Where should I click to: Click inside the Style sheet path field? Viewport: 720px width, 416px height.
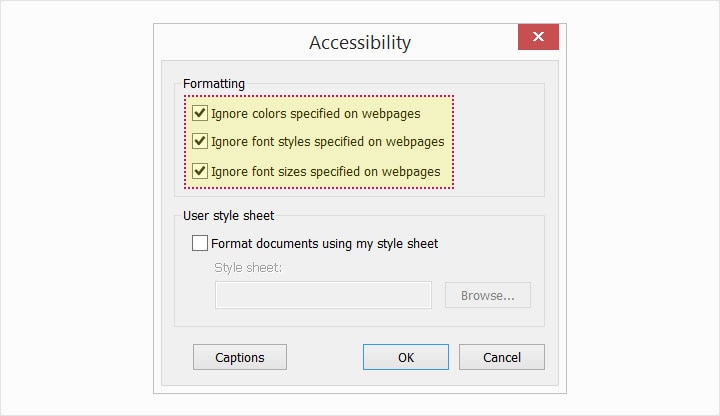click(x=323, y=295)
